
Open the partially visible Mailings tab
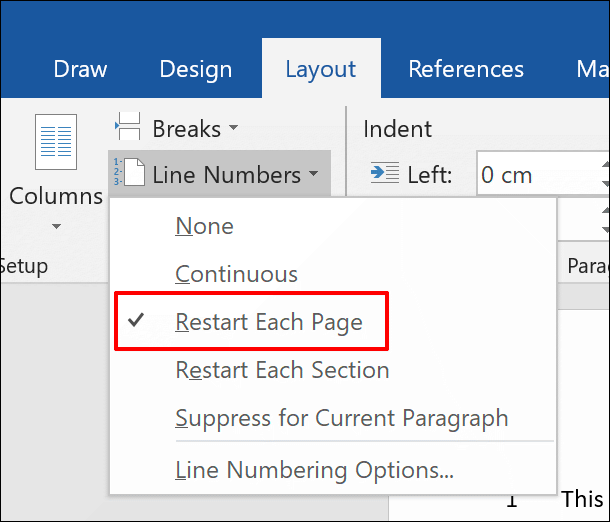[x=591, y=69]
